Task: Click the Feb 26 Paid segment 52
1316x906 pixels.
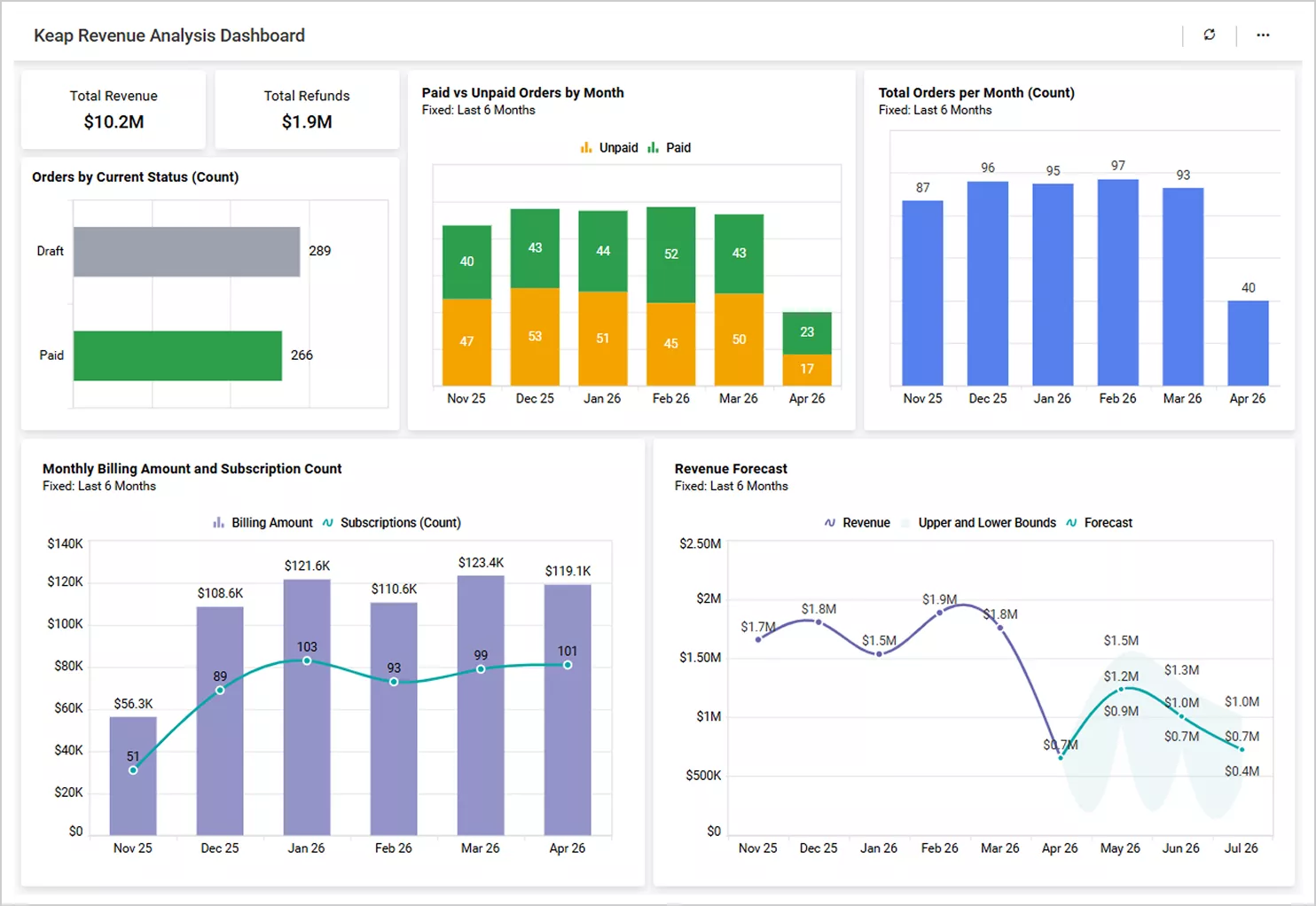Action: point(671,254)
